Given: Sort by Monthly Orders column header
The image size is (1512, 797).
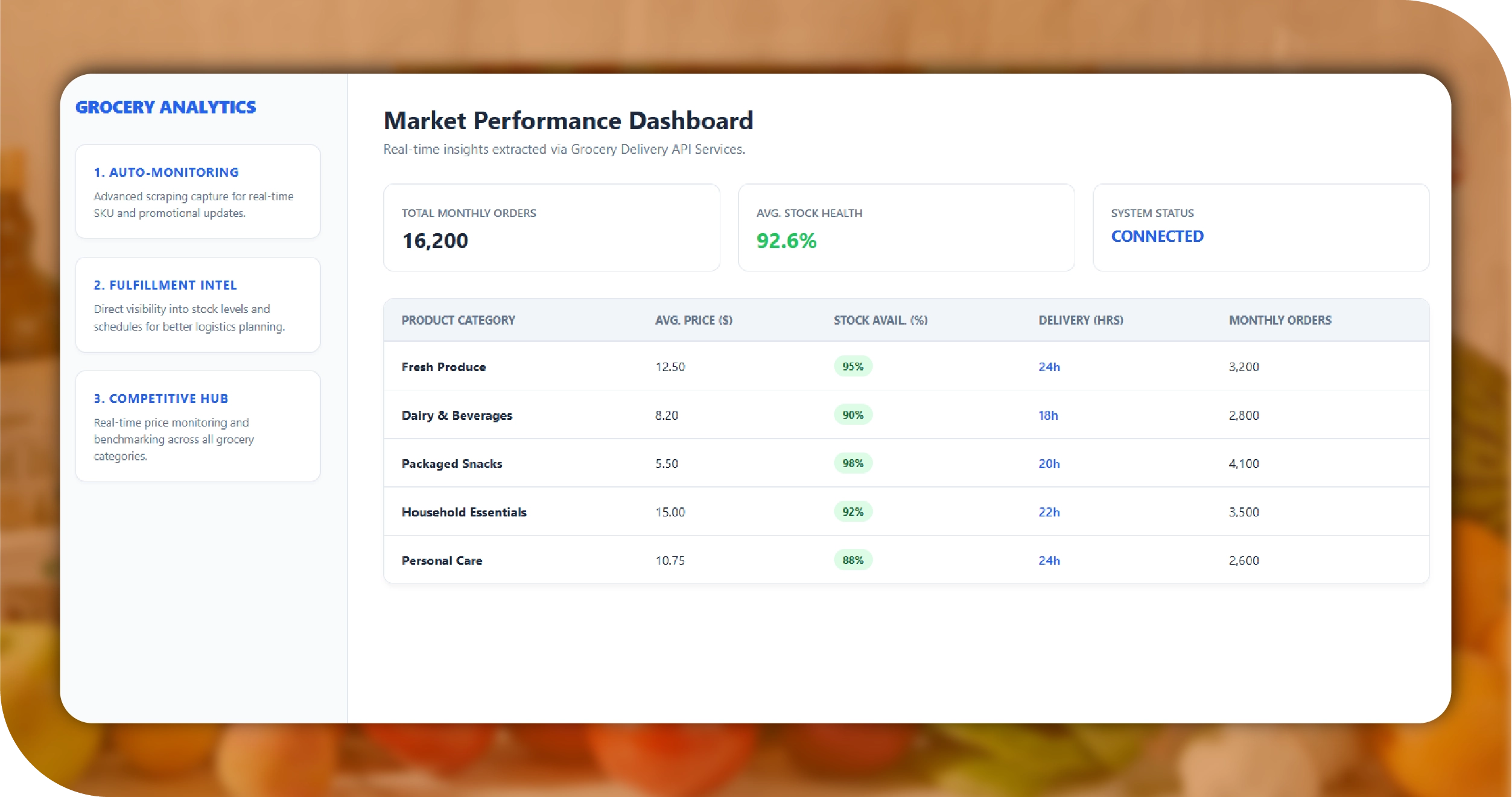Looking at the screenshot, I should pyautogui.click(x=1280, y=320).
